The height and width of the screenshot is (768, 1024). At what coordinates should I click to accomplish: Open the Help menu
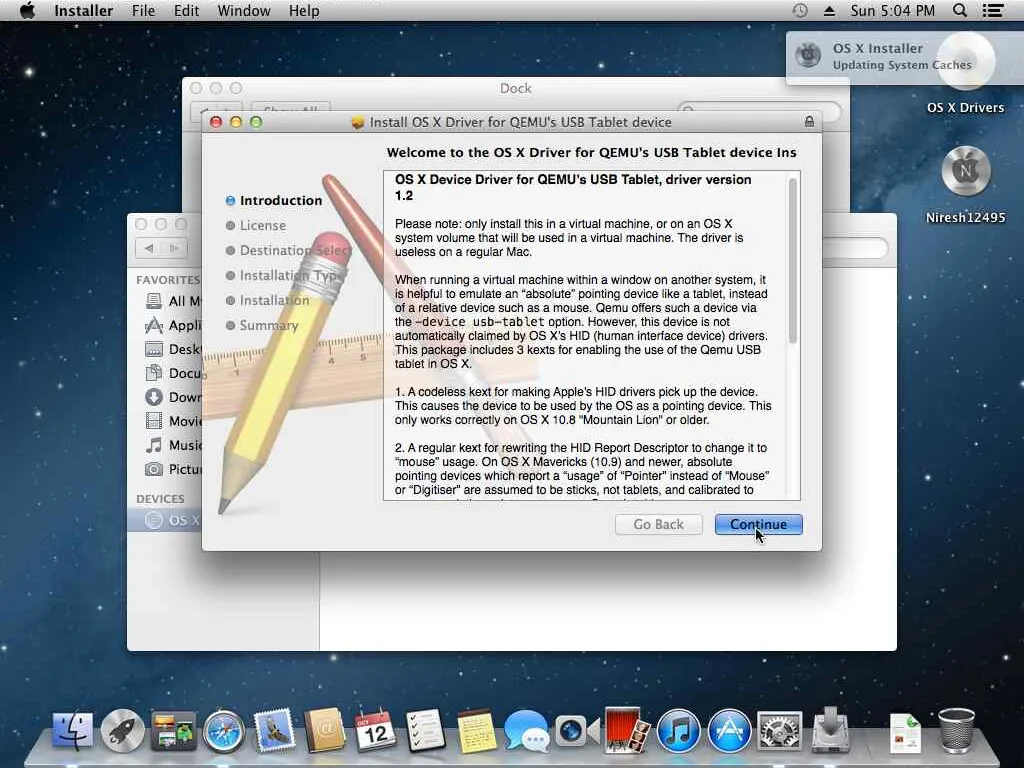coord(304,10)
